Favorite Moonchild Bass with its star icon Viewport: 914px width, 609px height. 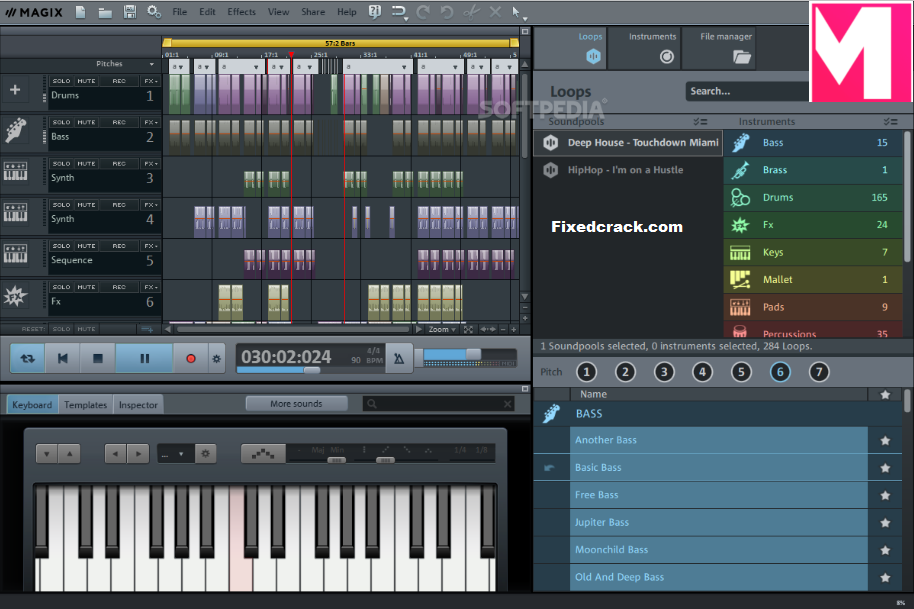coord(885,550)
